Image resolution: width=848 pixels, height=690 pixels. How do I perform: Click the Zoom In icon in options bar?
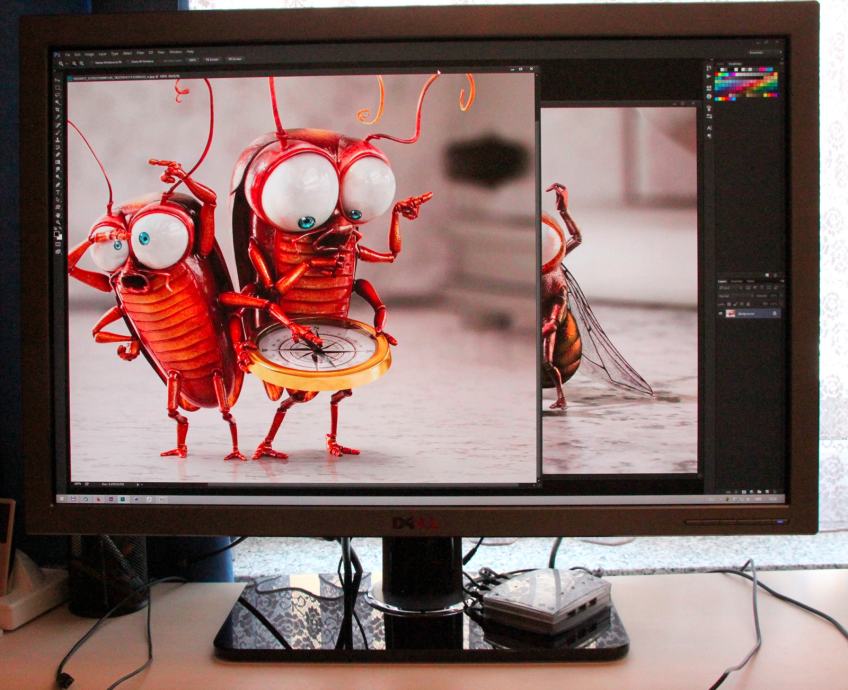coord(74,62)
